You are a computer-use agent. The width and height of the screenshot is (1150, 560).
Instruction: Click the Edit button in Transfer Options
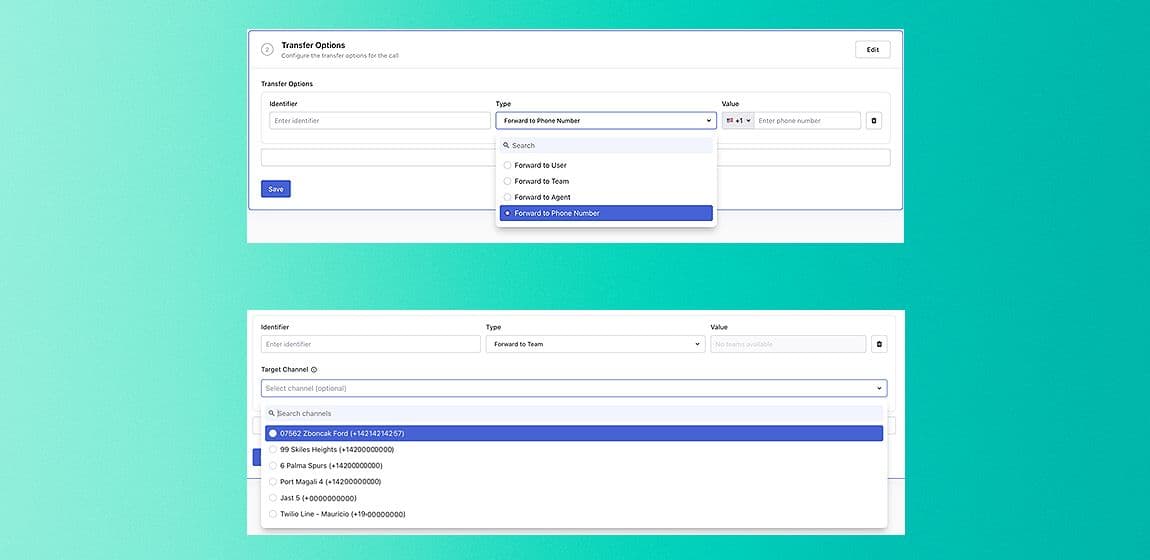coord(873,50)
